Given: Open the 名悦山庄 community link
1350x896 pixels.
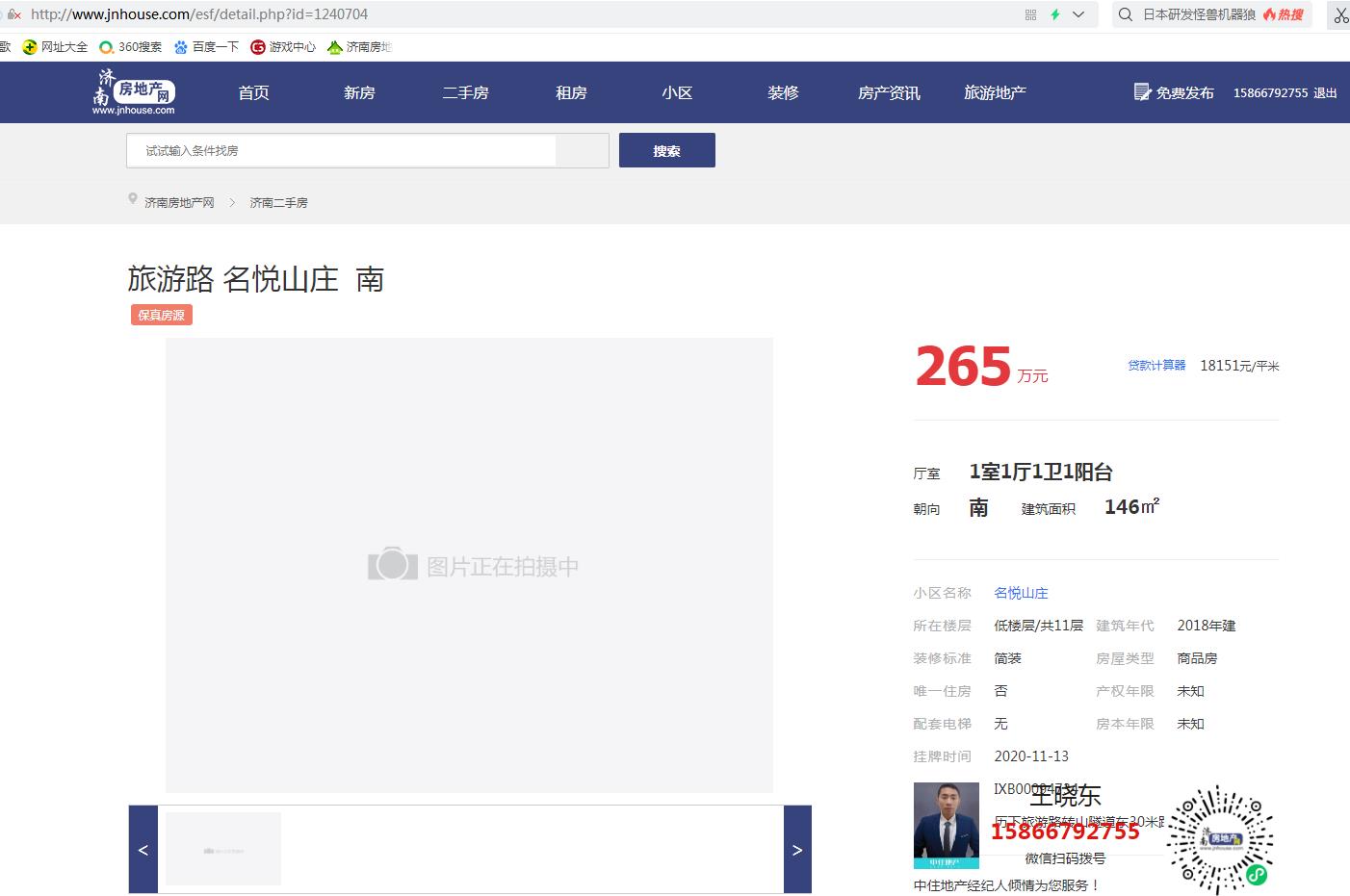Looking at the screenshot, I should pyautogui.click(x=1021, y=593).
